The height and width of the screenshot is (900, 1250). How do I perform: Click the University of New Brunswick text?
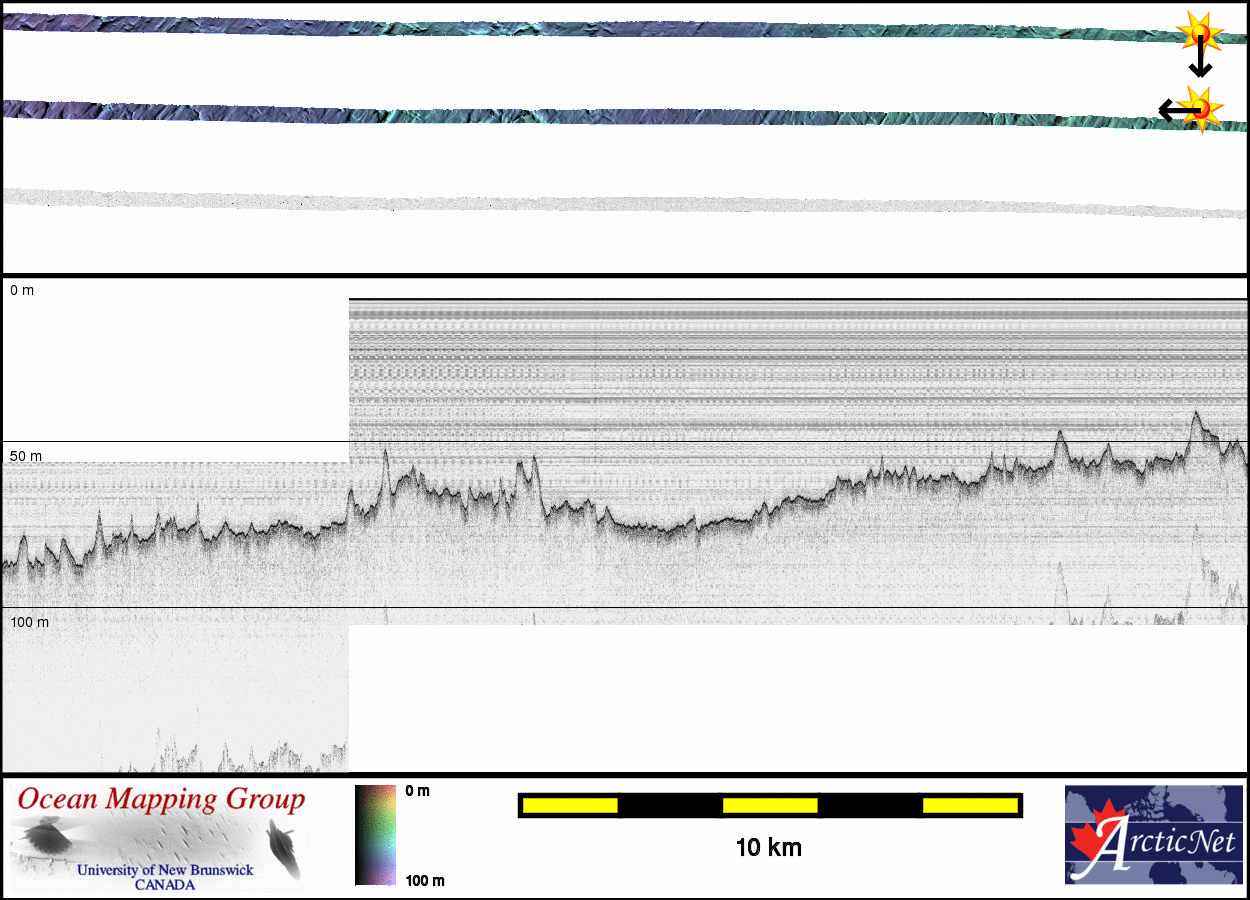165,870
